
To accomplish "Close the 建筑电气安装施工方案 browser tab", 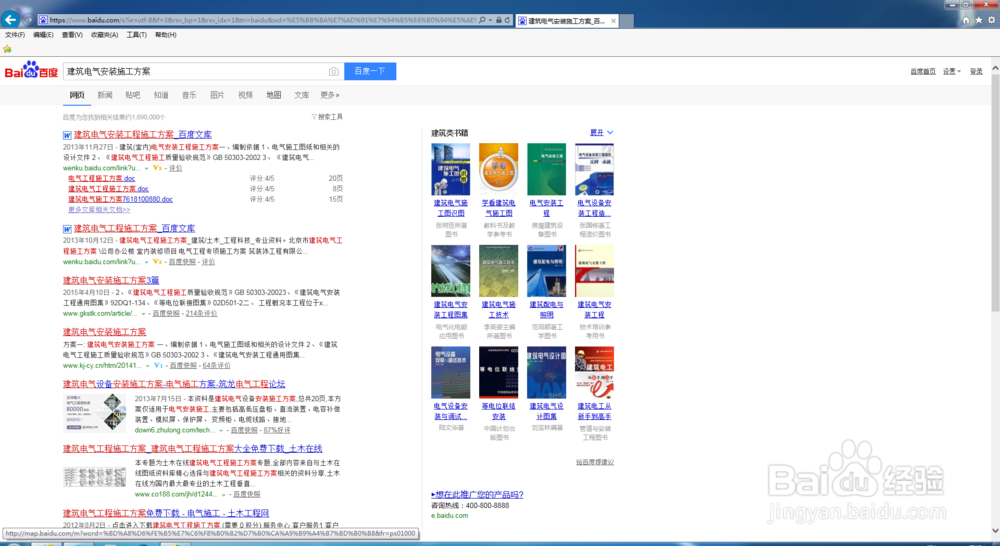I will click(x=614, y=21).
